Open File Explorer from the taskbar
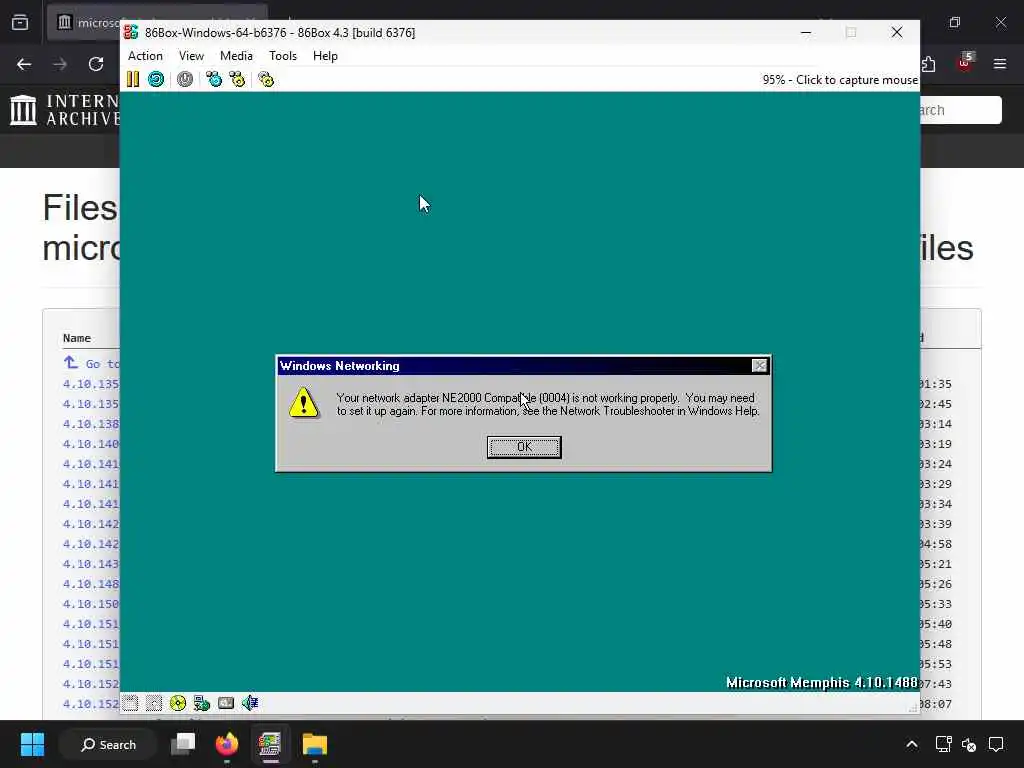 [315, 744]
